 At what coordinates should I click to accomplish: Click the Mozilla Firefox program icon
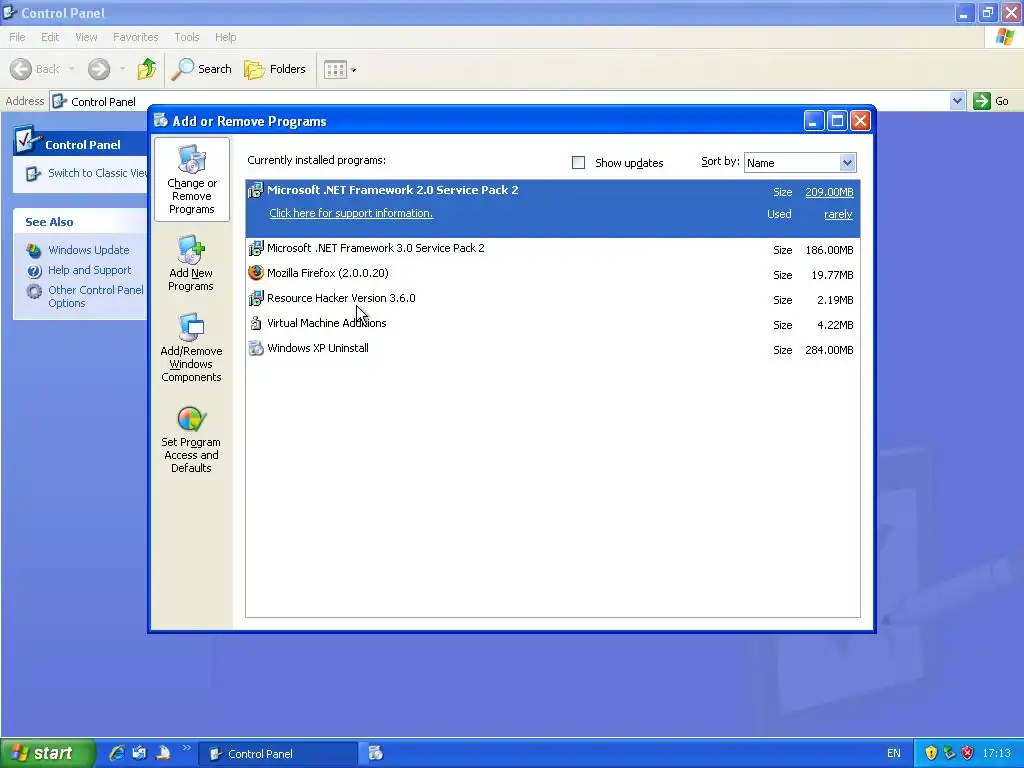[256, 273]
